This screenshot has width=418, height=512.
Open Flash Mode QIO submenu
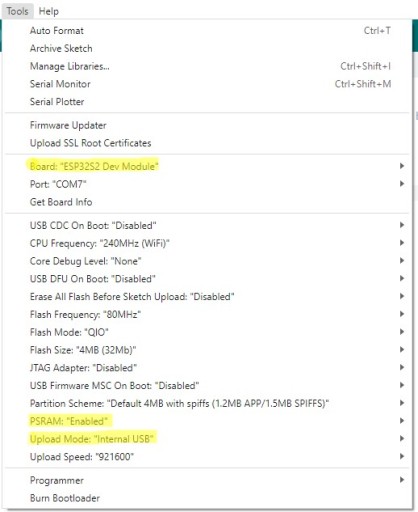(x=207, y=332)
